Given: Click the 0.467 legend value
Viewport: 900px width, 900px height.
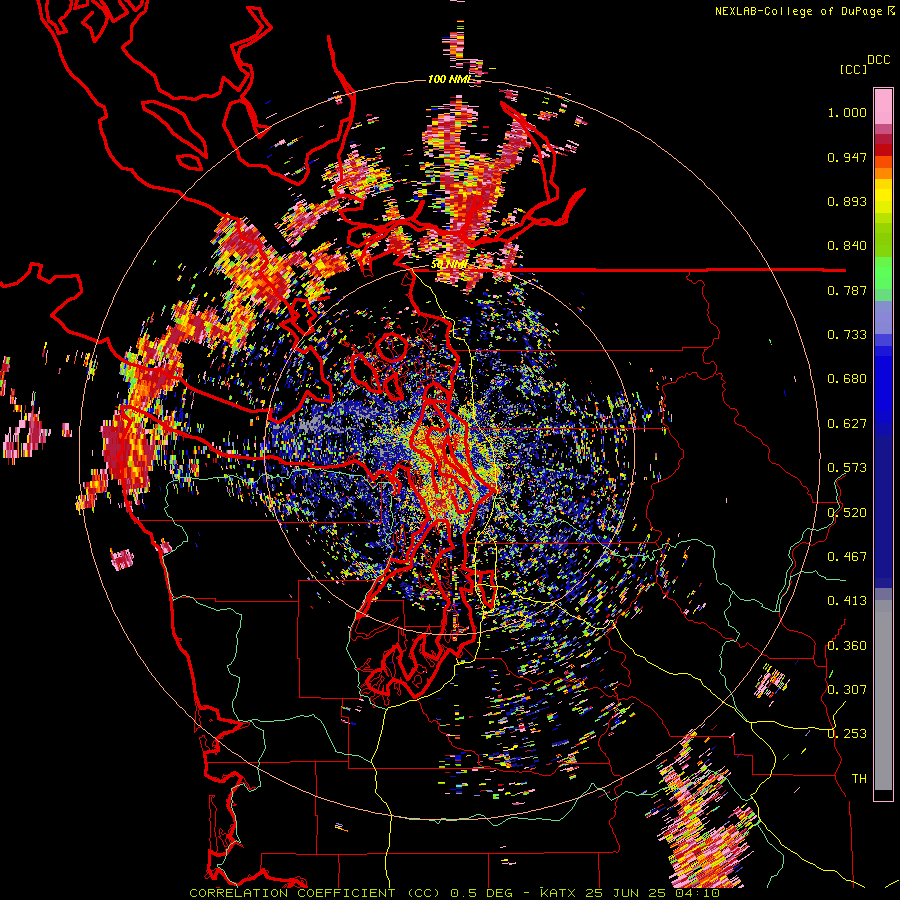Looking at the screenshot, I should 847,556.
